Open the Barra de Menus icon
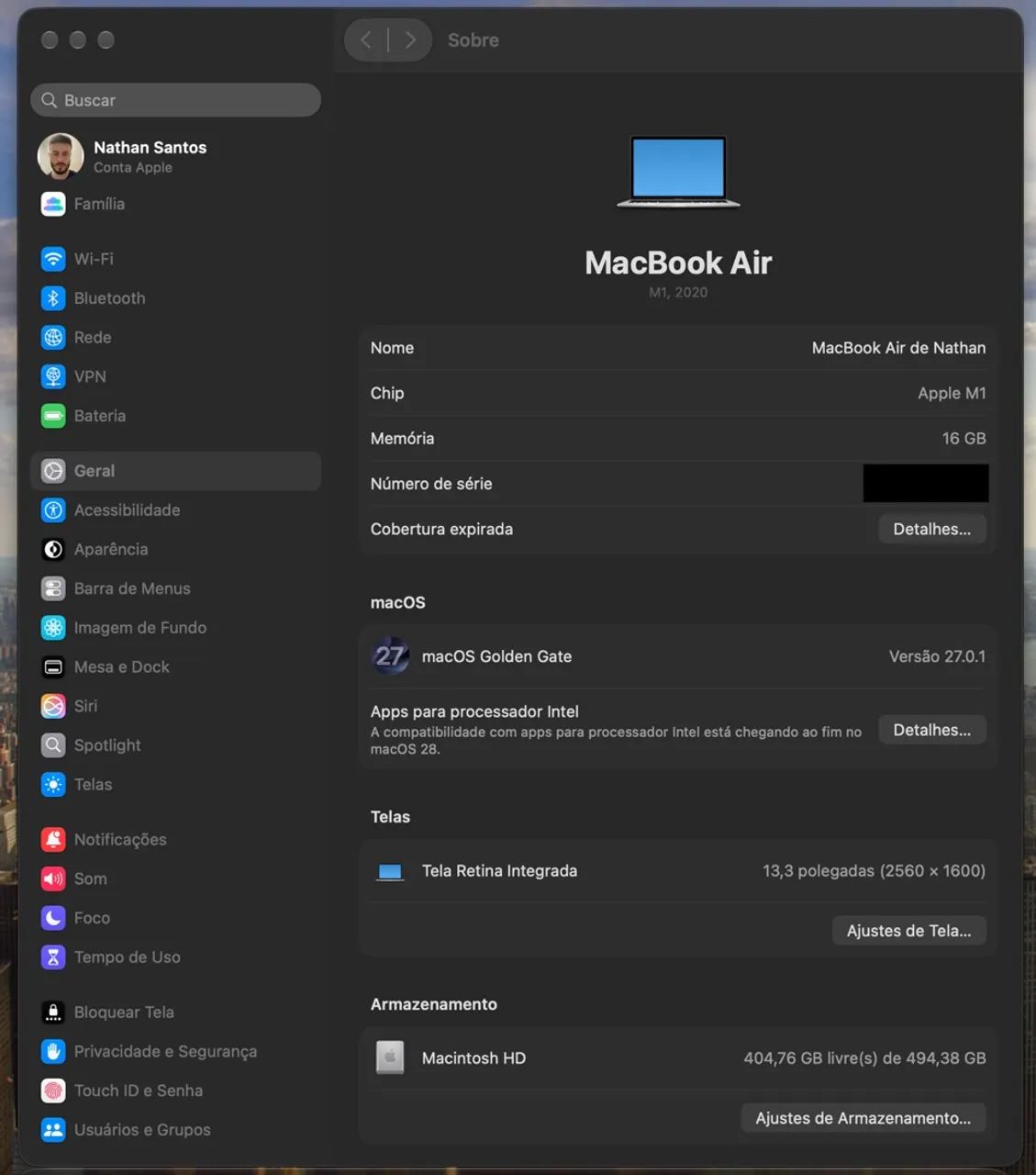 pyautogui.click(x=53, y=588)
